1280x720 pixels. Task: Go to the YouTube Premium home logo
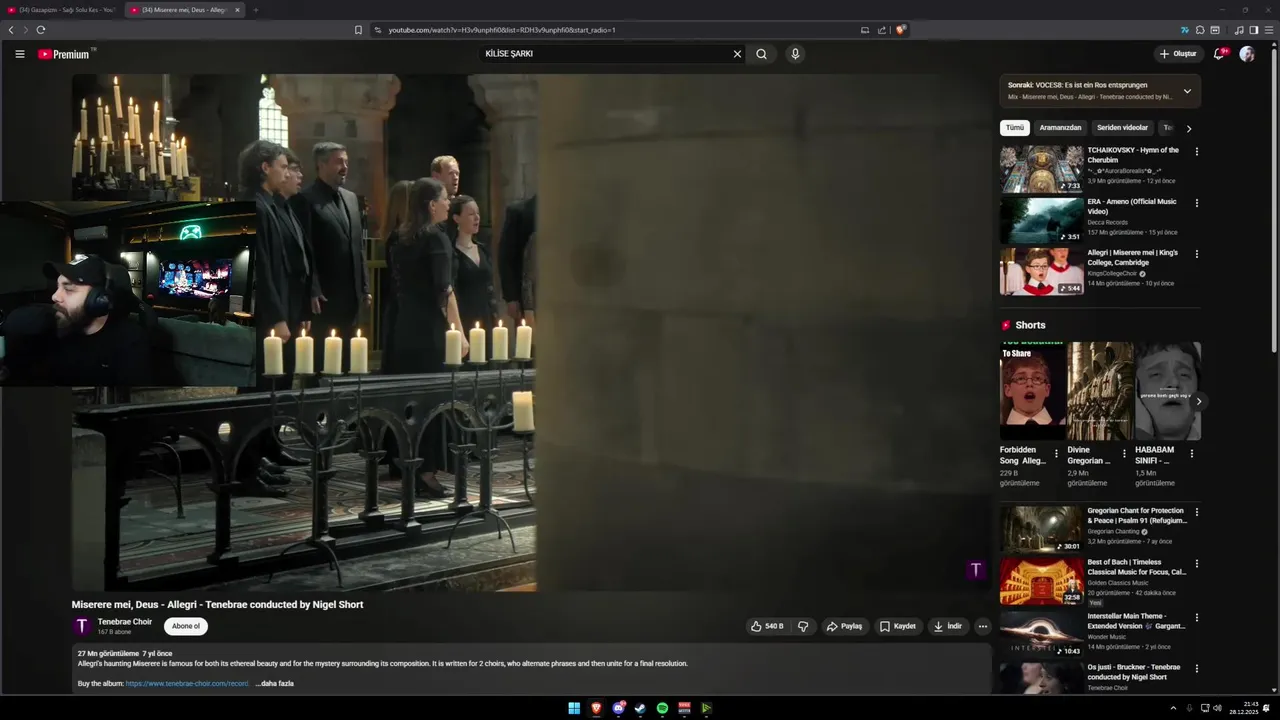pyautogui.click(x=64, y=54)
